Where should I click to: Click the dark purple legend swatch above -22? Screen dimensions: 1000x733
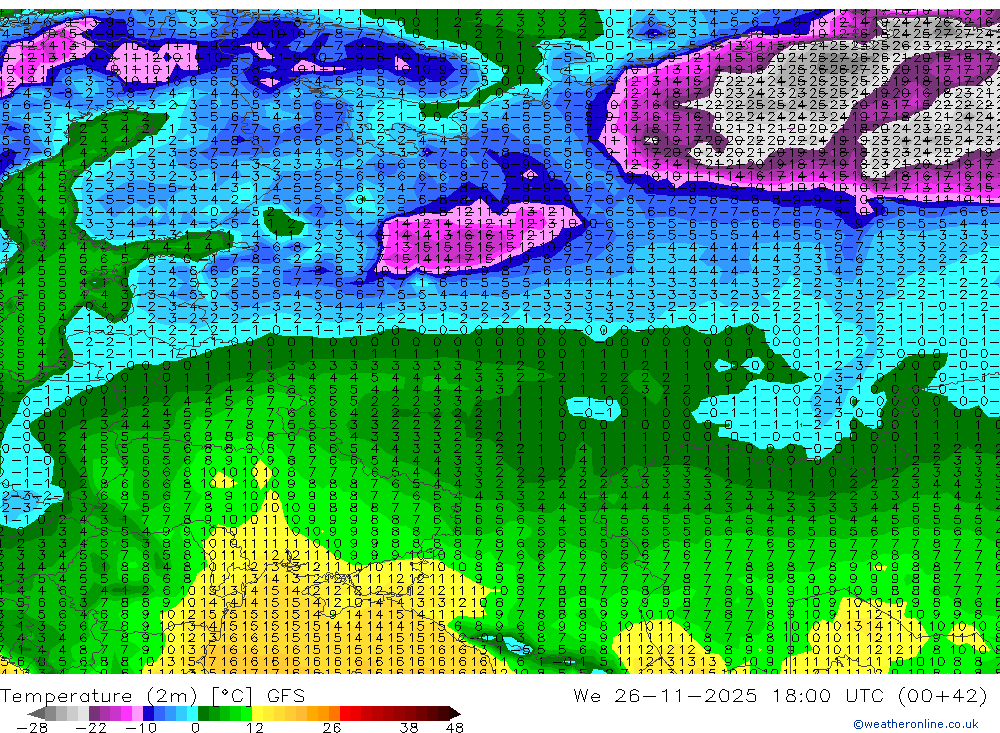(94, 713)
